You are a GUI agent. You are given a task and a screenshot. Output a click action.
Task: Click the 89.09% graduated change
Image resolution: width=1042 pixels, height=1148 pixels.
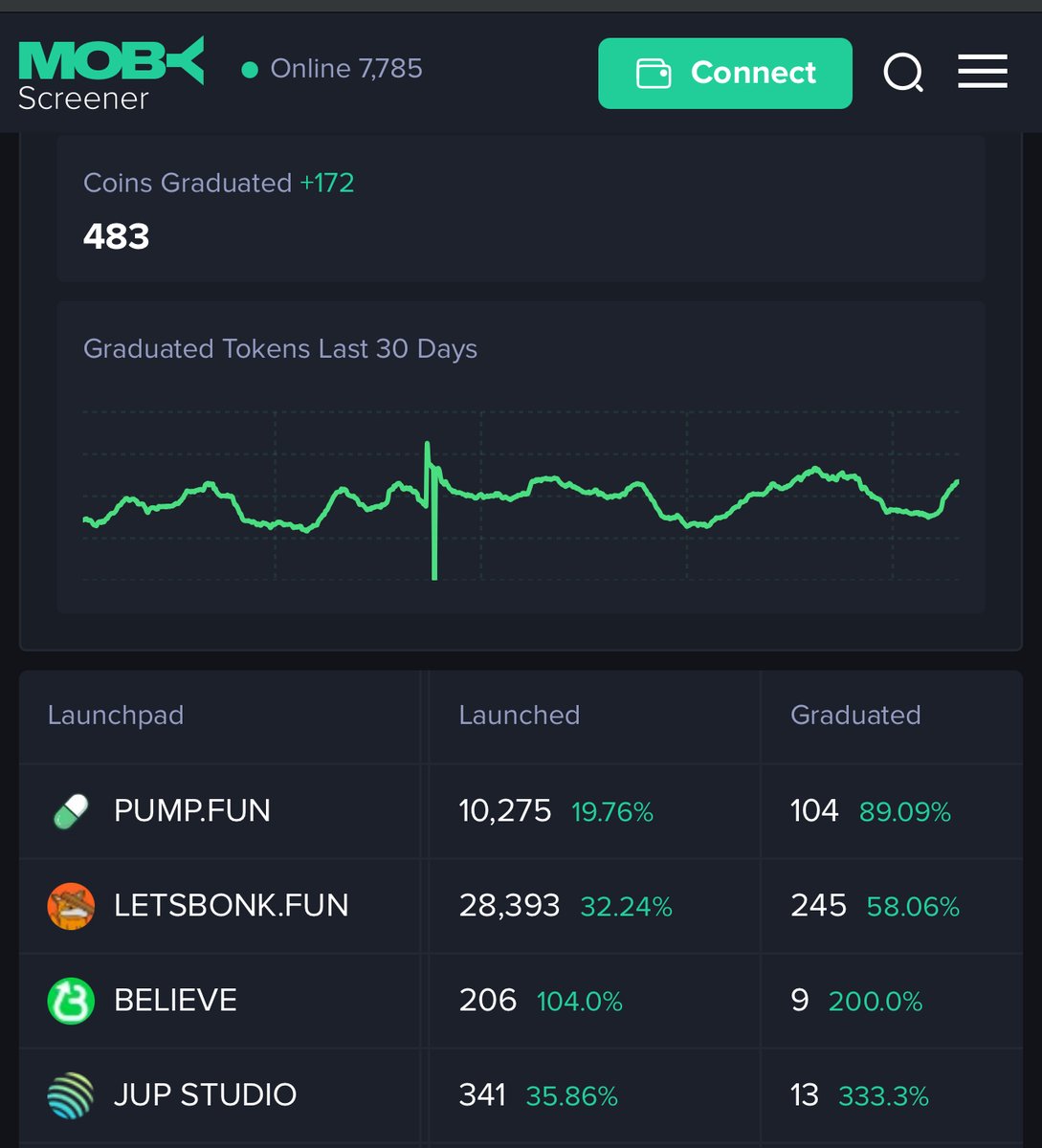[x=905, y=813]
